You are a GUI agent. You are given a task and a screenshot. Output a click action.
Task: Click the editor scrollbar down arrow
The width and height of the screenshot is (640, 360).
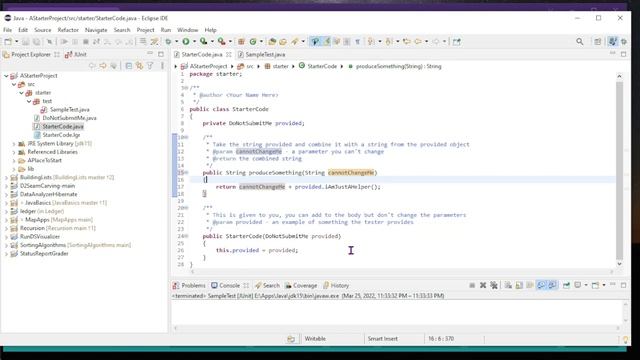pyautogui.click(x=619, y=264)
